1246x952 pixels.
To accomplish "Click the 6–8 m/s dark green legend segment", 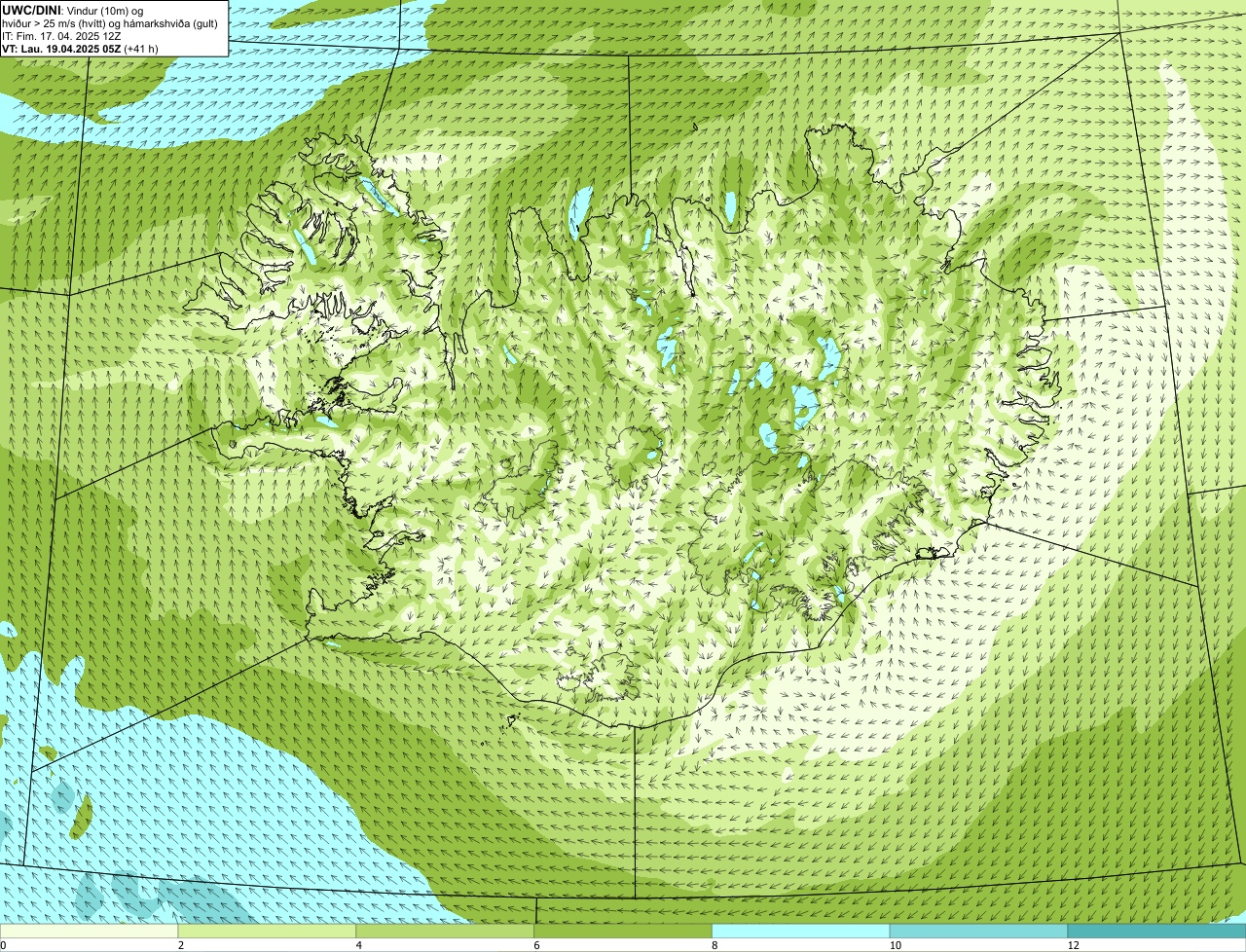I will click(624, 932).
